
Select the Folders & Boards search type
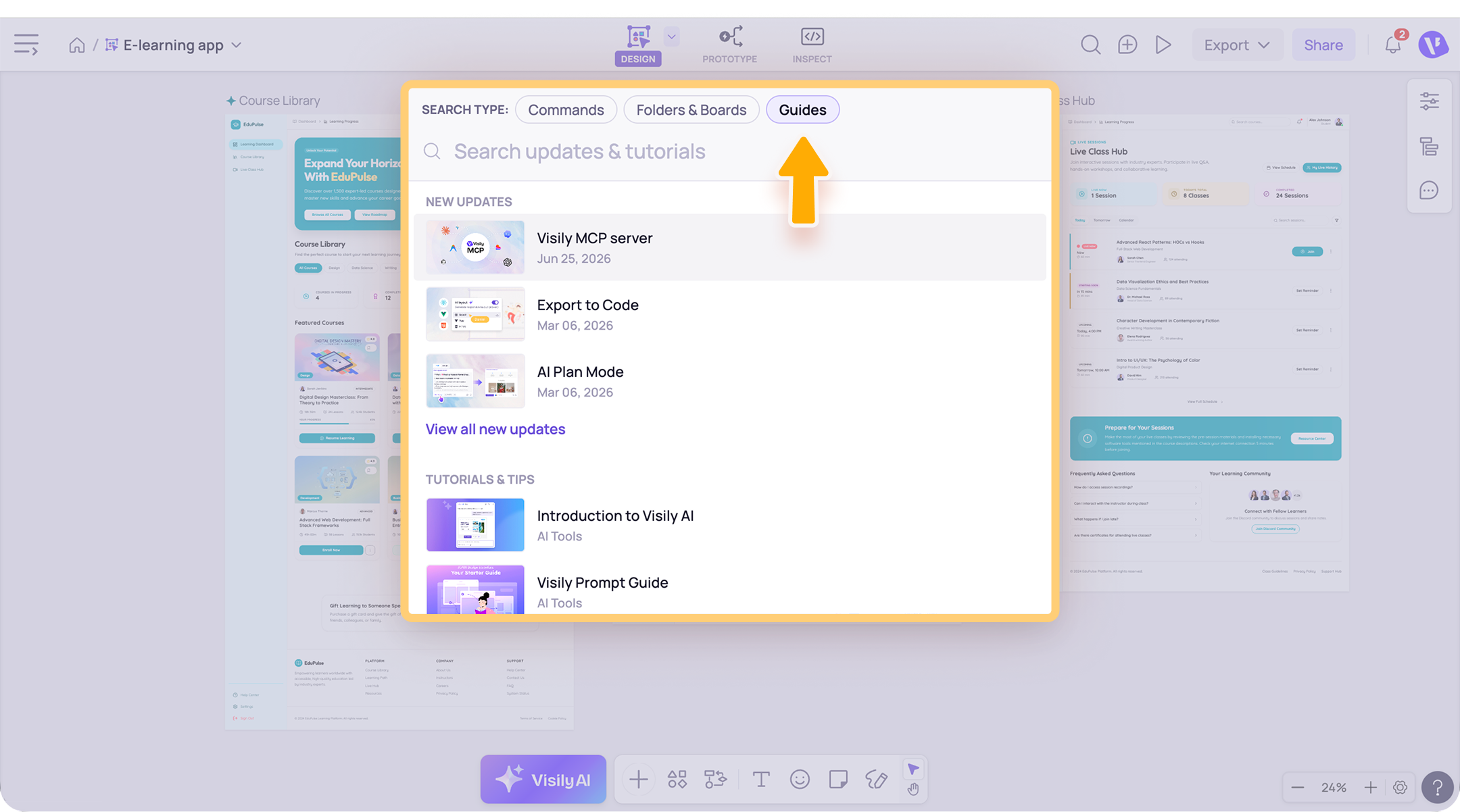[691, 110]
